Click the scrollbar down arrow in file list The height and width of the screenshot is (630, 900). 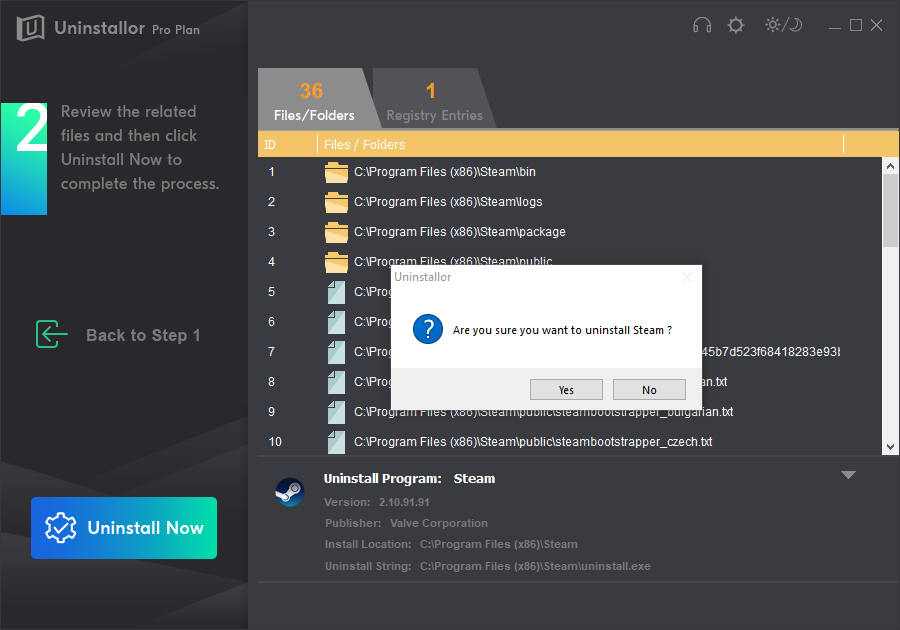(x=890, y=447)
